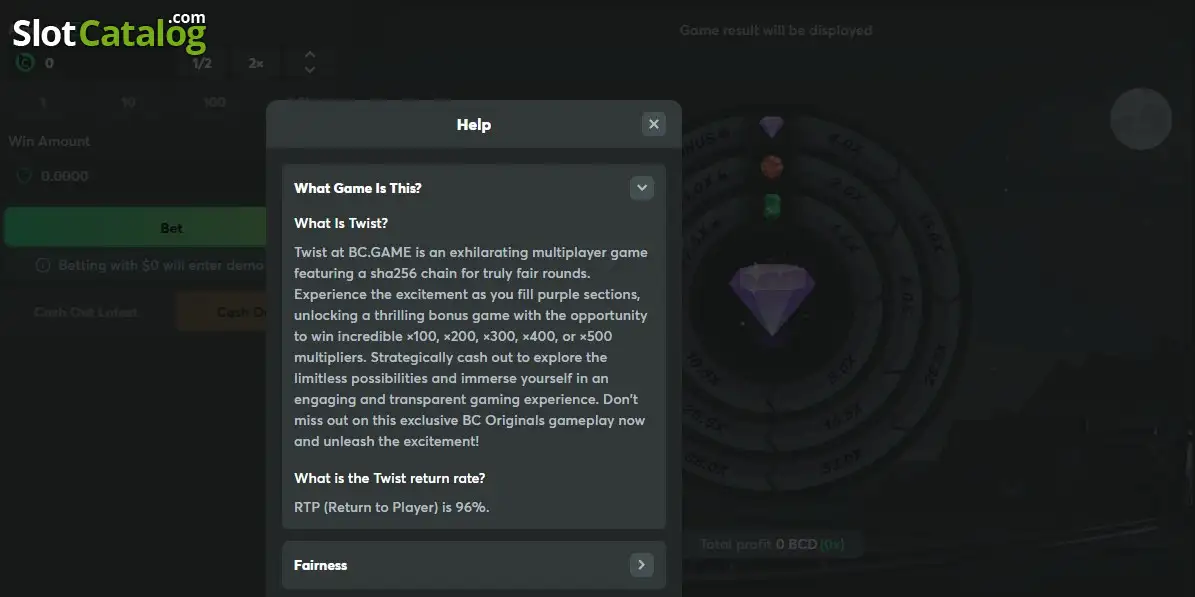Click the info icon beside demo notice
This screenshot has height=597, width=1195.
pos(43,266)
